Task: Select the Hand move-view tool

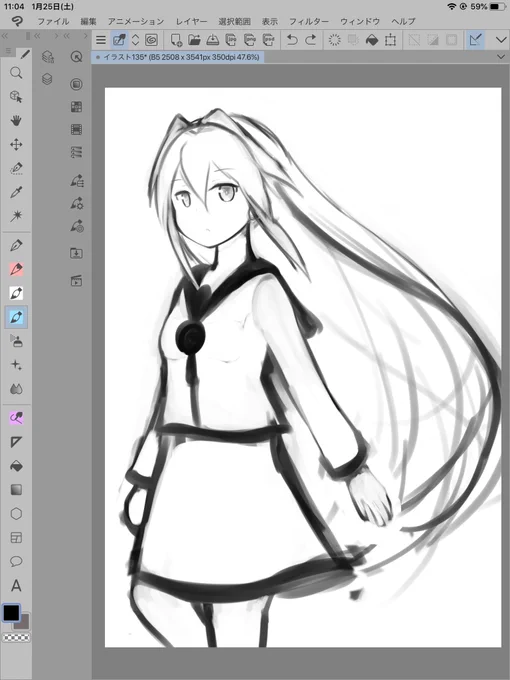Action: pos(16,121)
